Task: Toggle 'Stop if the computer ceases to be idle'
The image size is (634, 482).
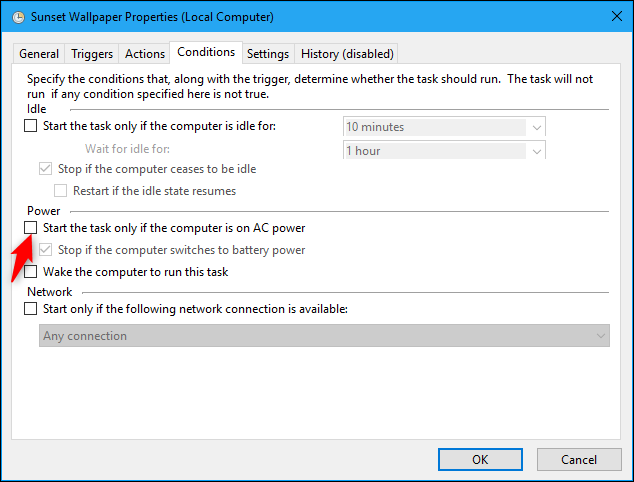Action: [46, 169]
